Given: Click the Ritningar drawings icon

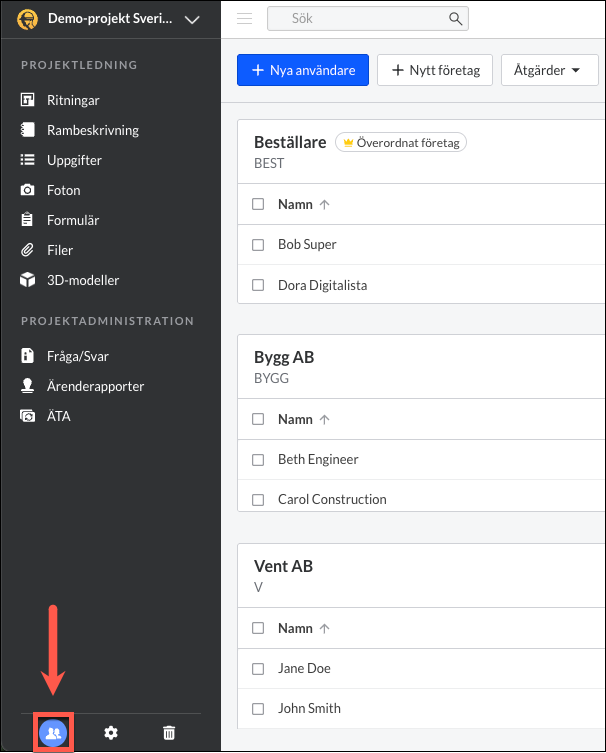Looking at the screenshot, I should point(27,100).
